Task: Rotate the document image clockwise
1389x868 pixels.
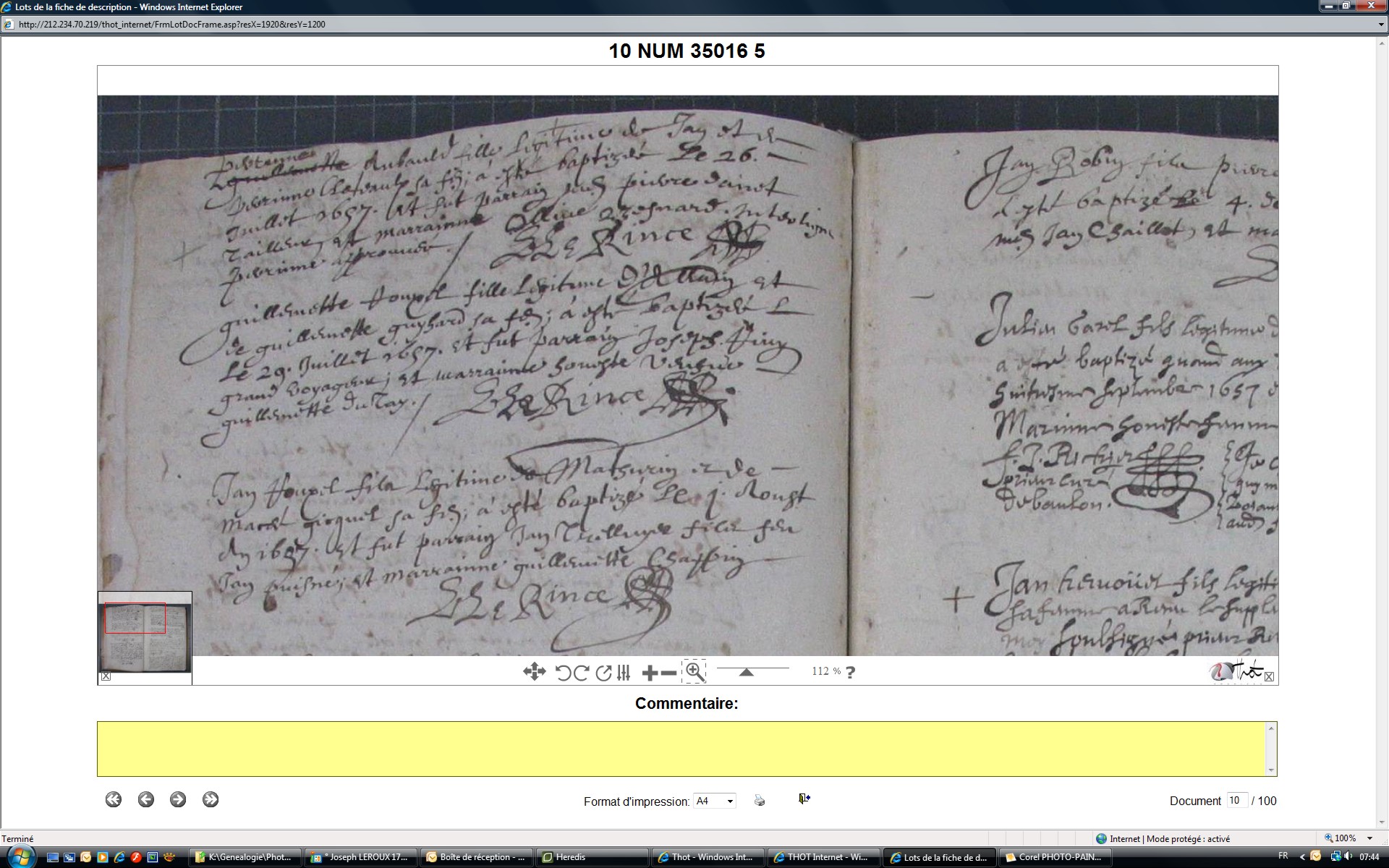Action: point(582,673)
